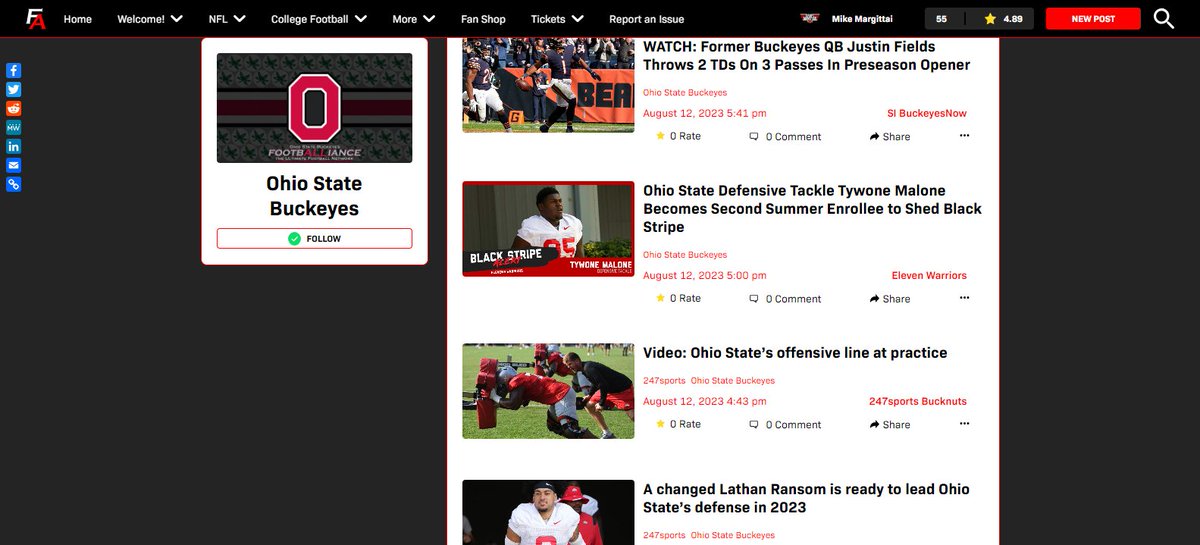
Task: Share the Tywone Malone article
Action: 890,298
